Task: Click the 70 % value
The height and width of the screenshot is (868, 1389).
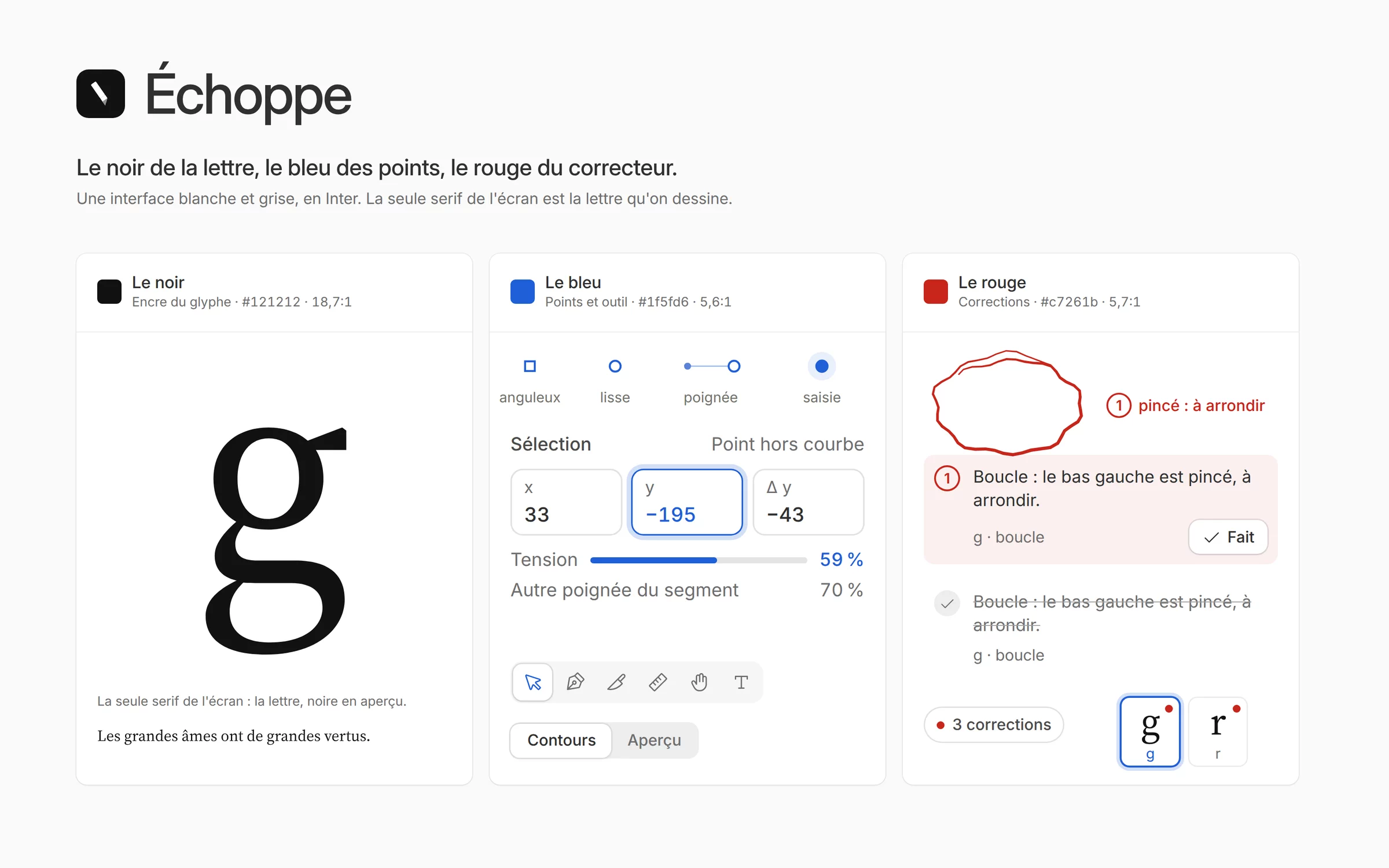Action: (x=842, y=590)
